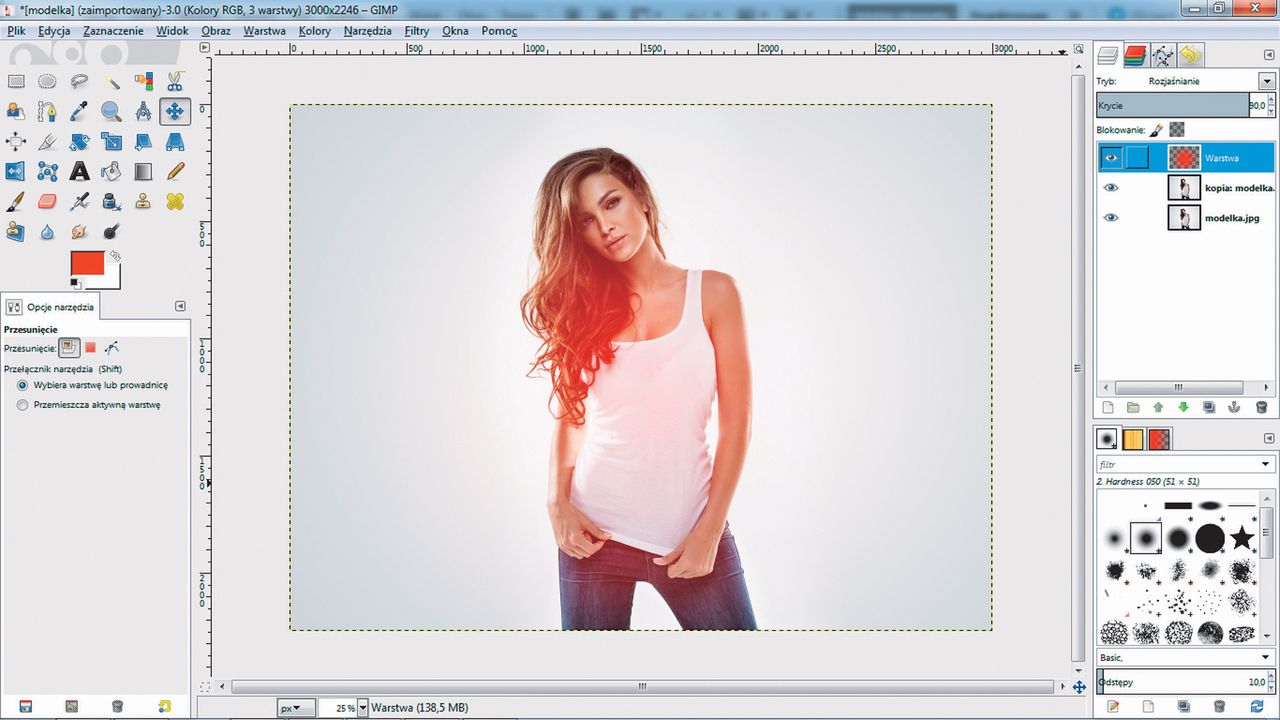
Task: Adjust the Odstępy spacing slider
Action: pos(1185,682)
